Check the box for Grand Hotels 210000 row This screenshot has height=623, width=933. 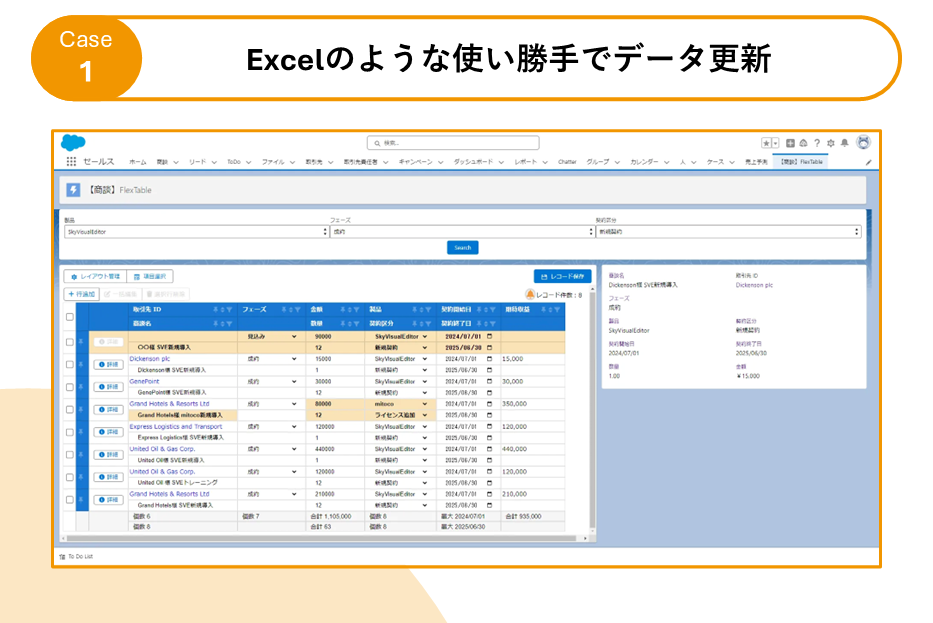(70, 500)
